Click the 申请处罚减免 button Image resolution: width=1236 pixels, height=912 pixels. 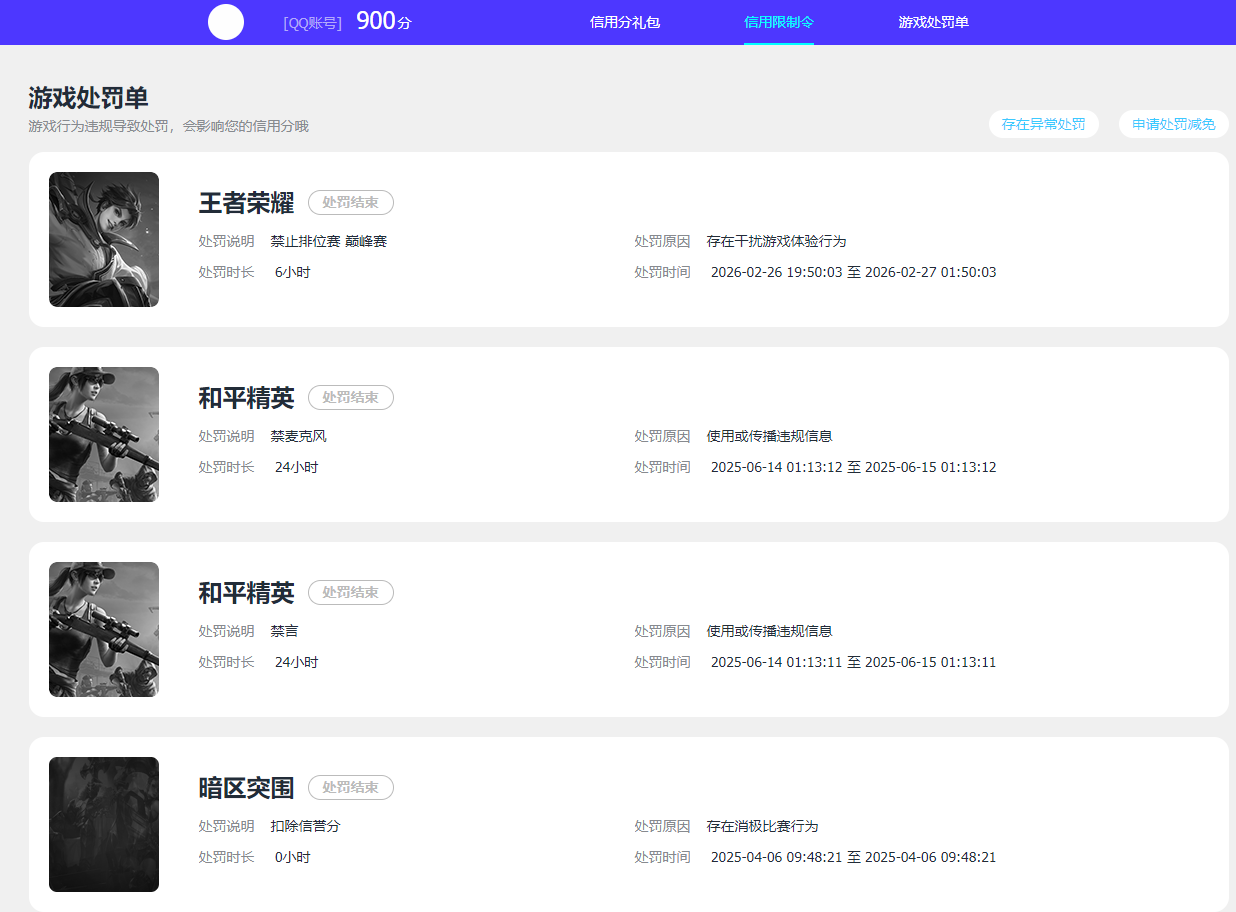click(1174, 124)
